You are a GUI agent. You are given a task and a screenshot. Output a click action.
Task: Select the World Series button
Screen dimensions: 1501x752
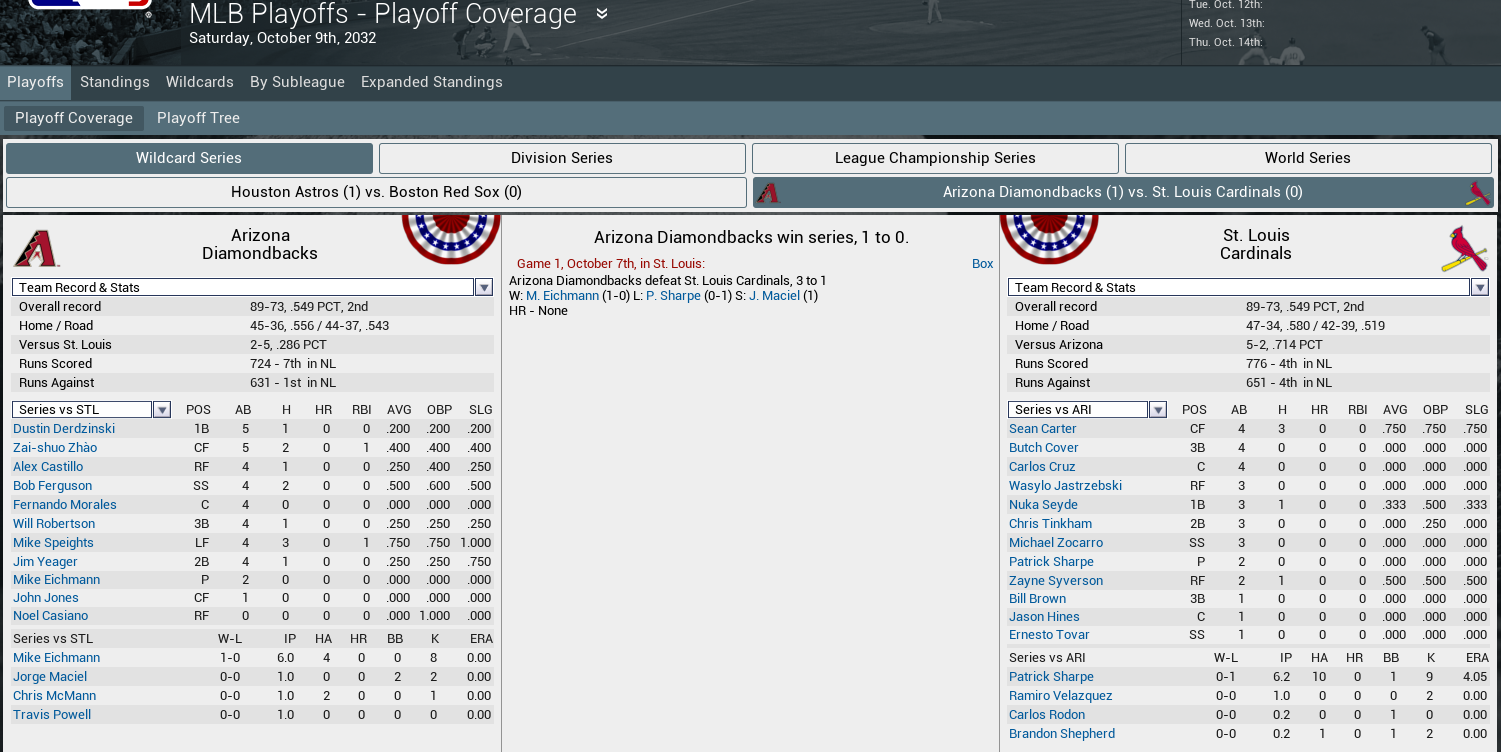1307,158
